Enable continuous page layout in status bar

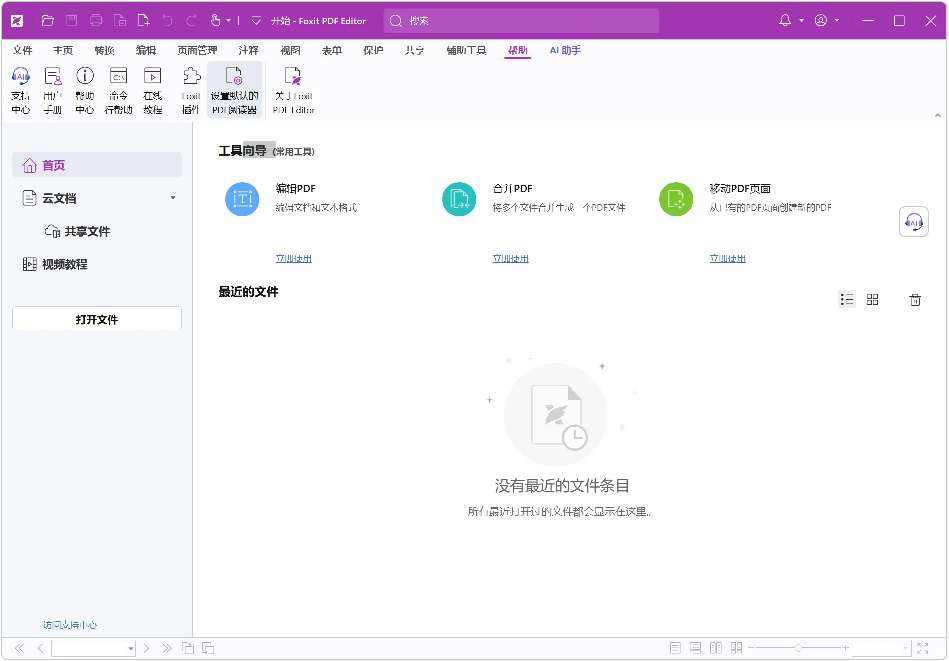(696, 648)
